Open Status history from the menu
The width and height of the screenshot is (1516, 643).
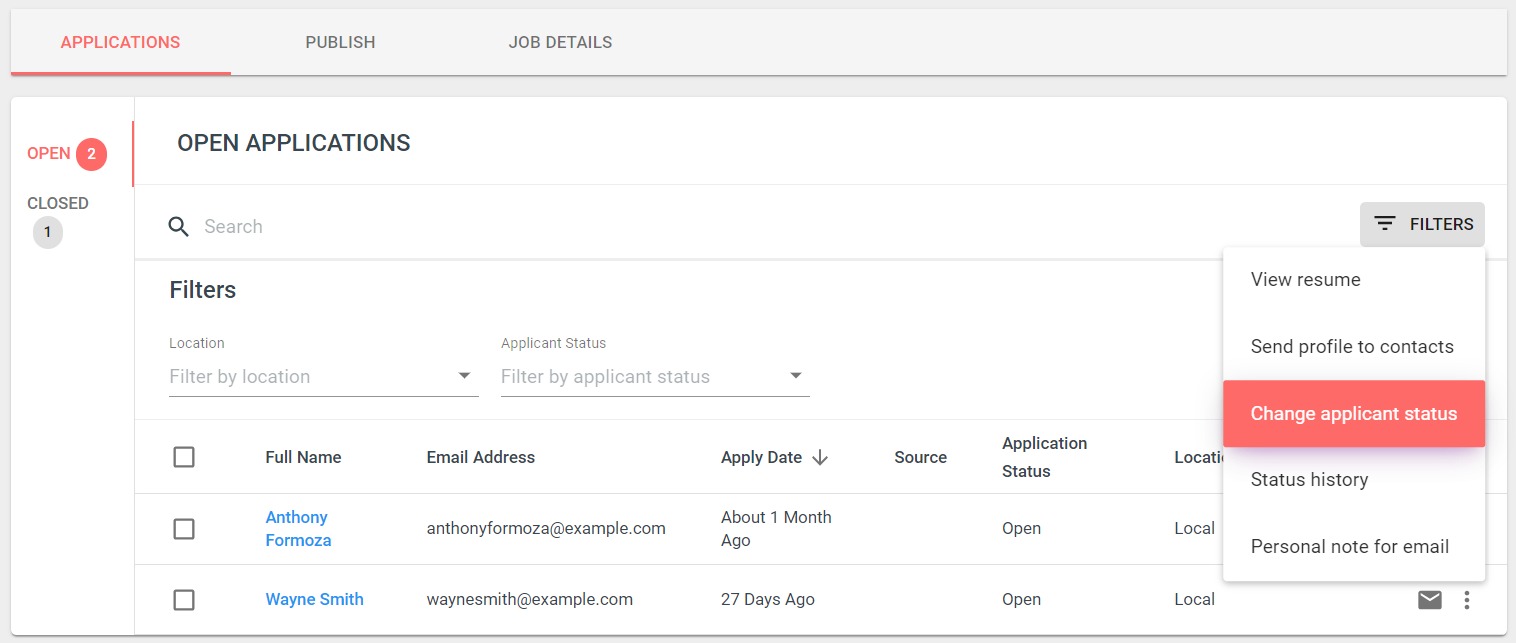click(1309, 480)
